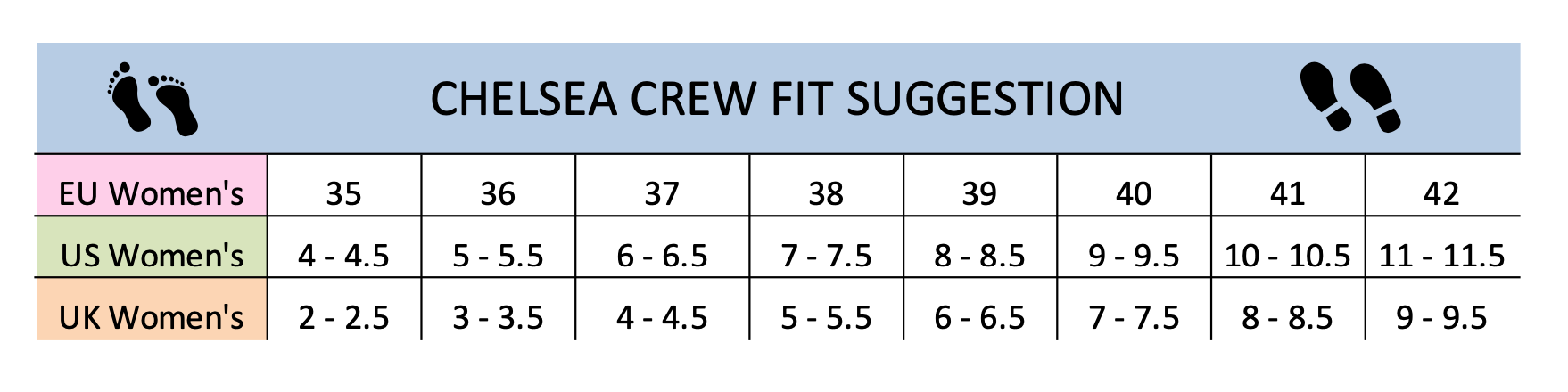Click EU size 42 cell
Viewport: 1568px width, 392px height.
point(1441,193)
